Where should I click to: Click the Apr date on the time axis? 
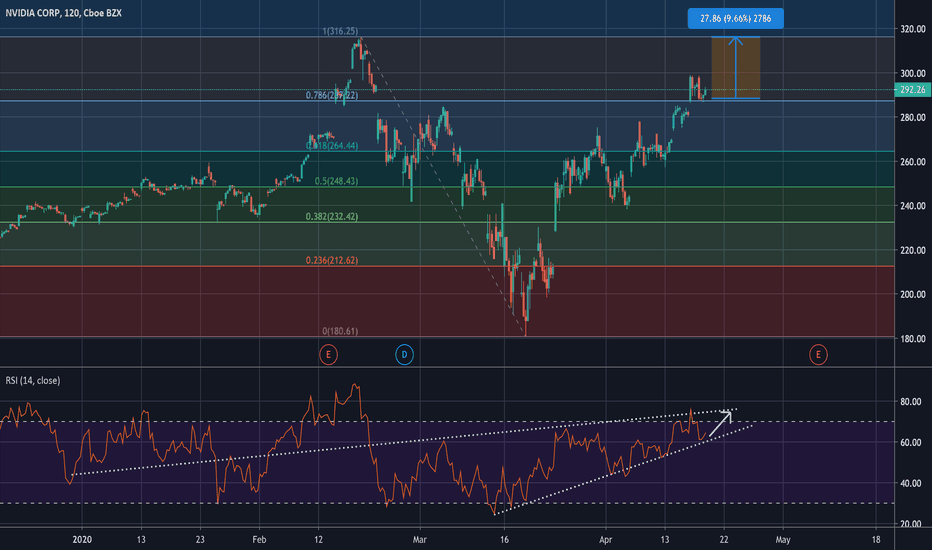coord(606,539)
